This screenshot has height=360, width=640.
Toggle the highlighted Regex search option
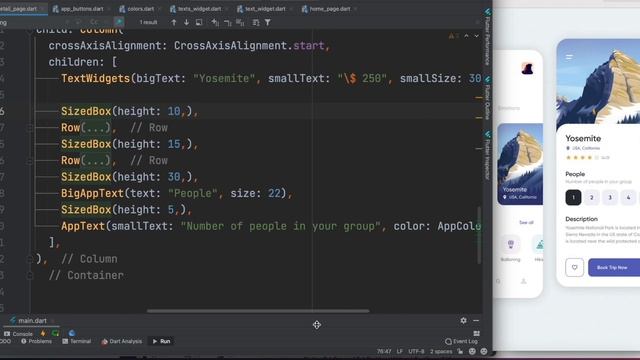point(119,22)
